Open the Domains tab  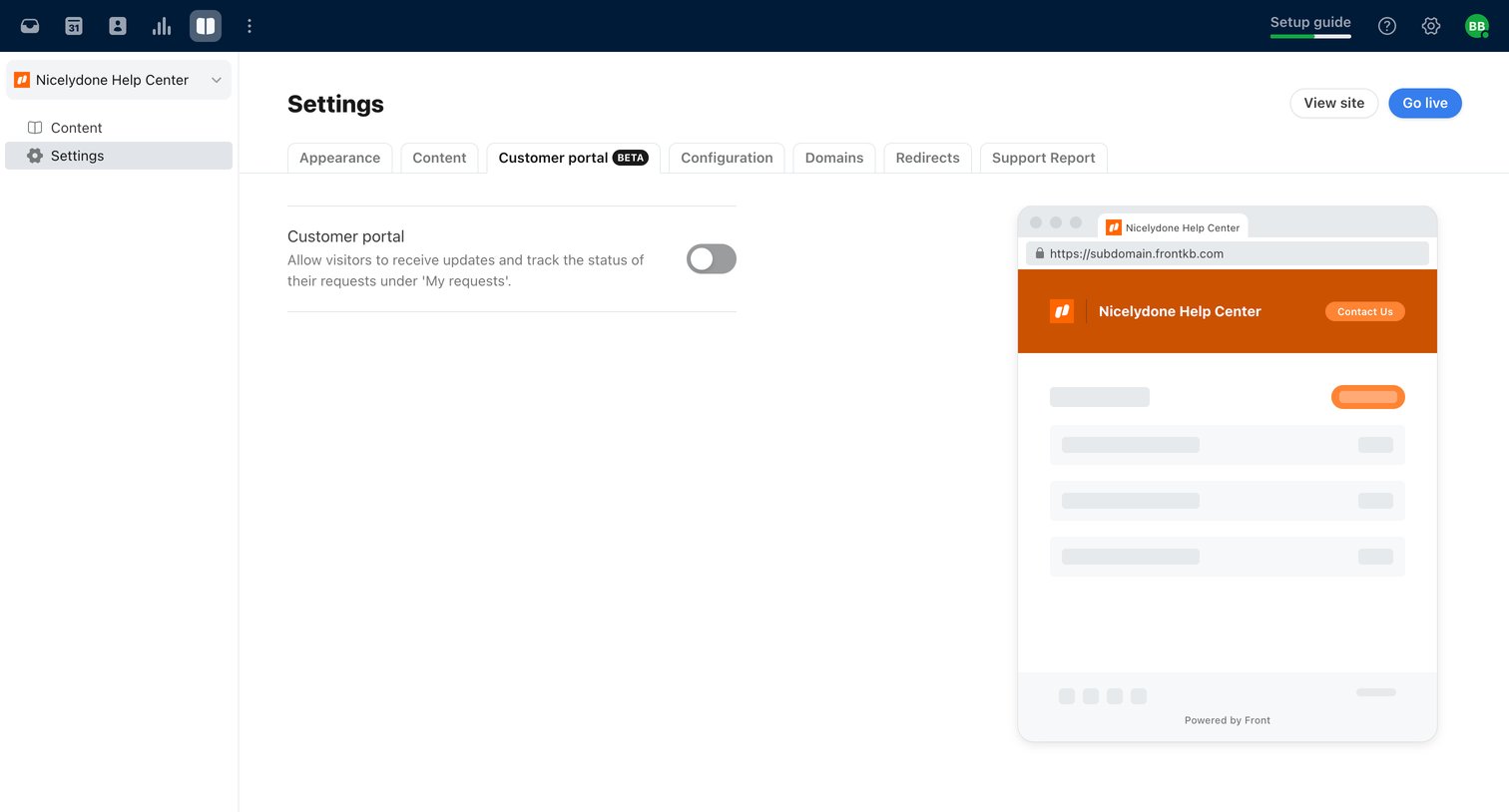pos(834,158)
